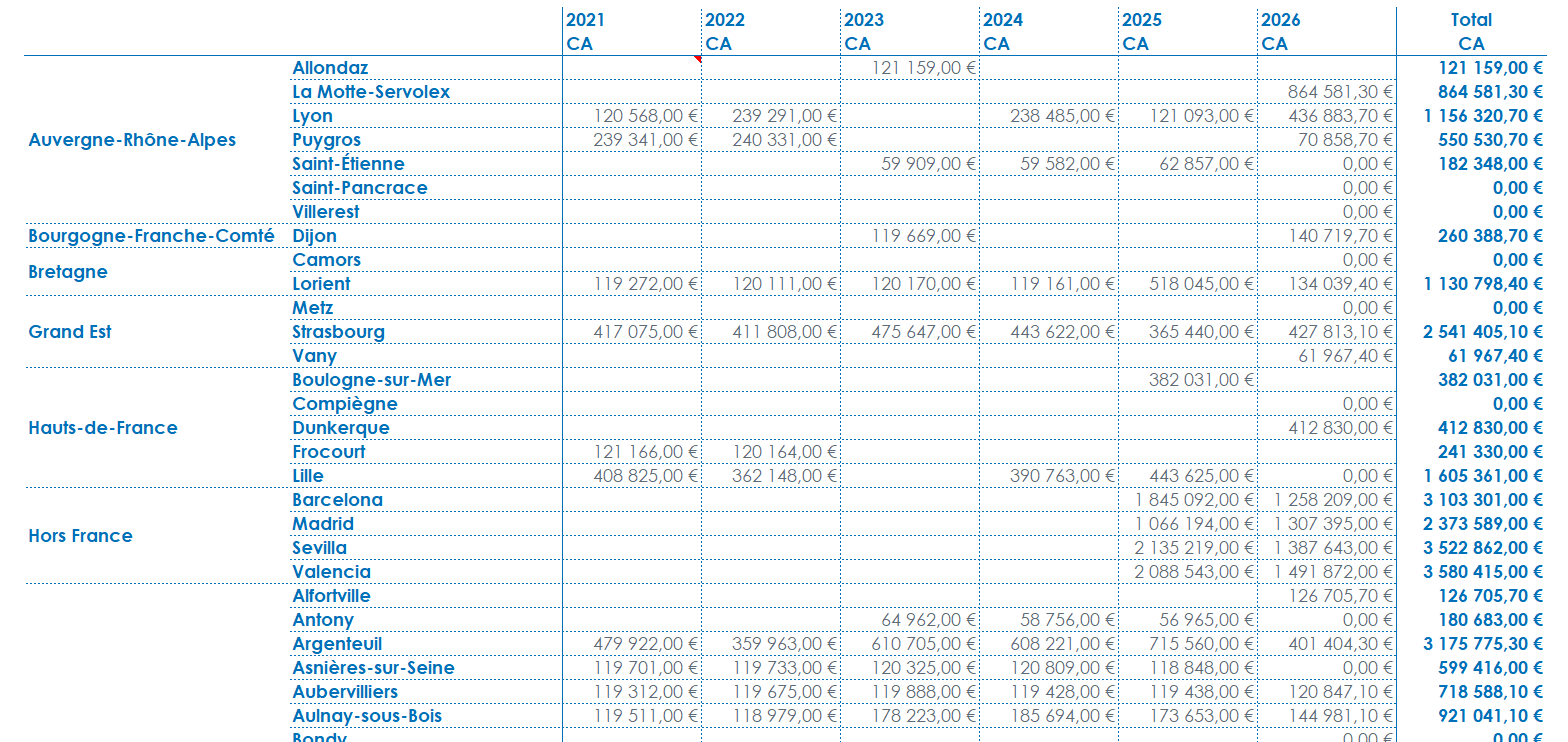Click Strasbourg total 2 541 405,10 €

(x=1483, y=332)
